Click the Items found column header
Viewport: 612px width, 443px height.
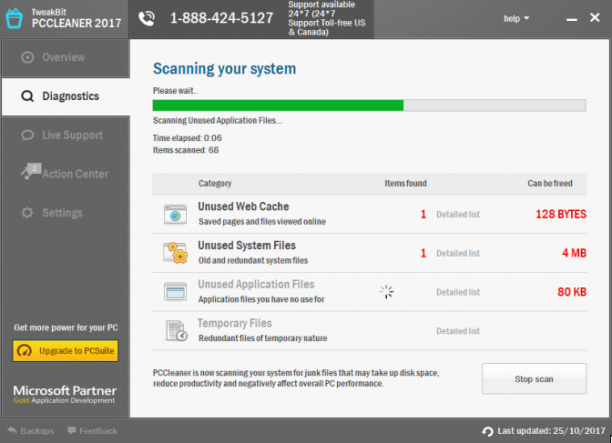tap(405, 183)
